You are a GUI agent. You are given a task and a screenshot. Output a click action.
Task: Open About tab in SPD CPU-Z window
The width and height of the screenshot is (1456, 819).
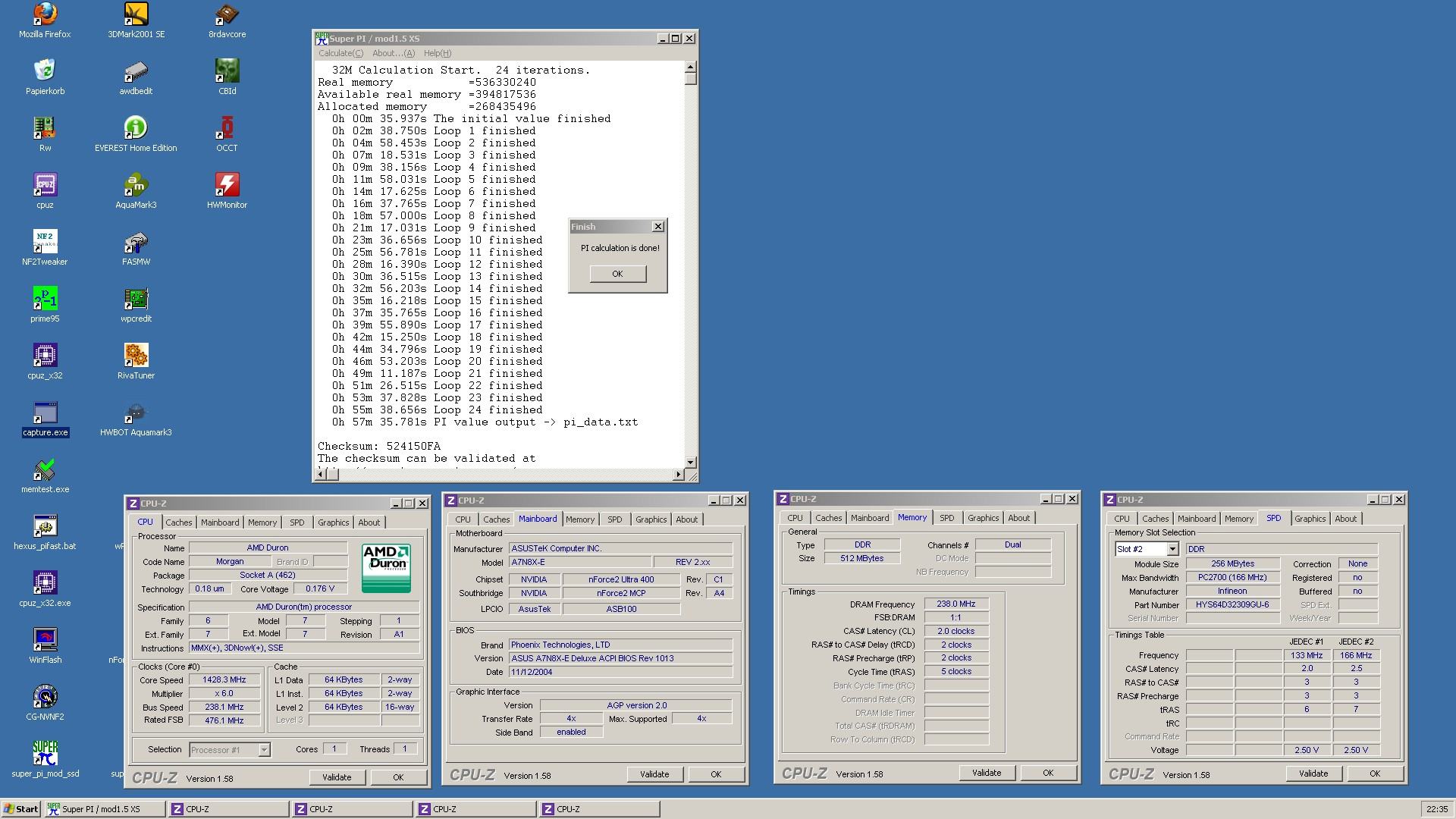click(1346, 519)
